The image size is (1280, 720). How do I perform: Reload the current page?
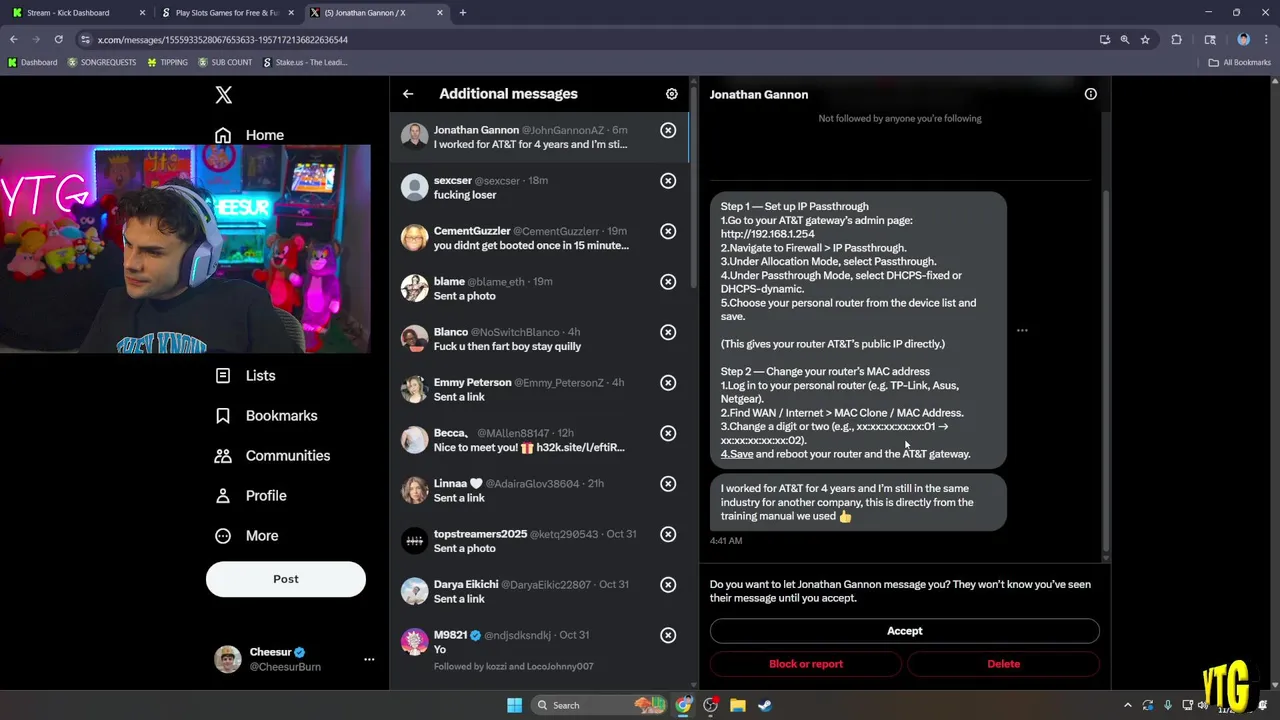58,39
